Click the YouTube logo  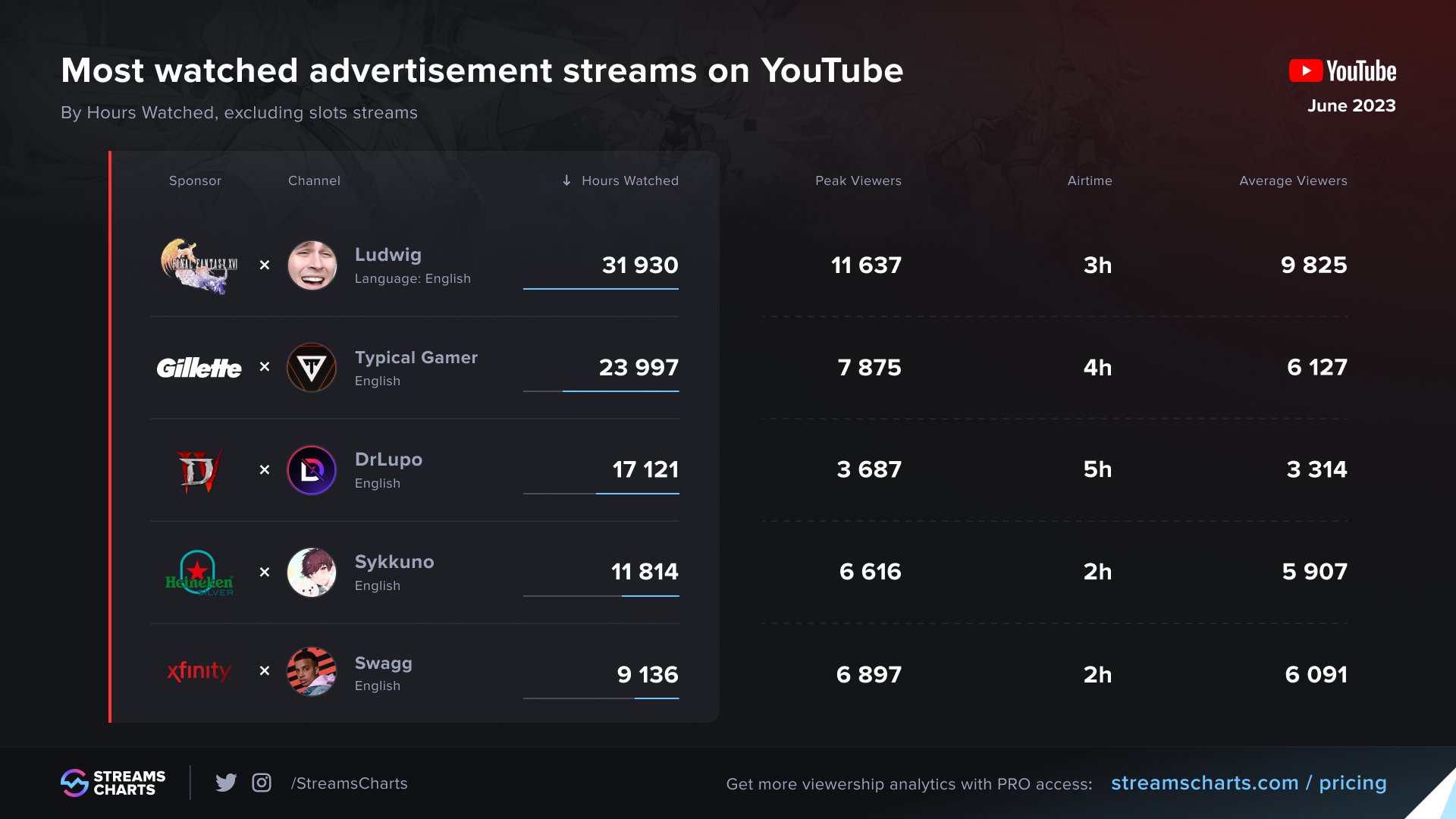tap(1341, 71)
